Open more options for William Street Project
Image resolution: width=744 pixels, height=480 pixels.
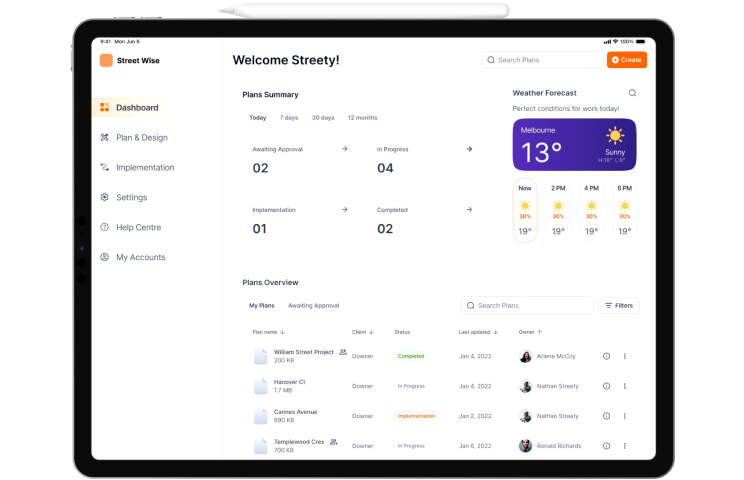(x=625, y=356)
